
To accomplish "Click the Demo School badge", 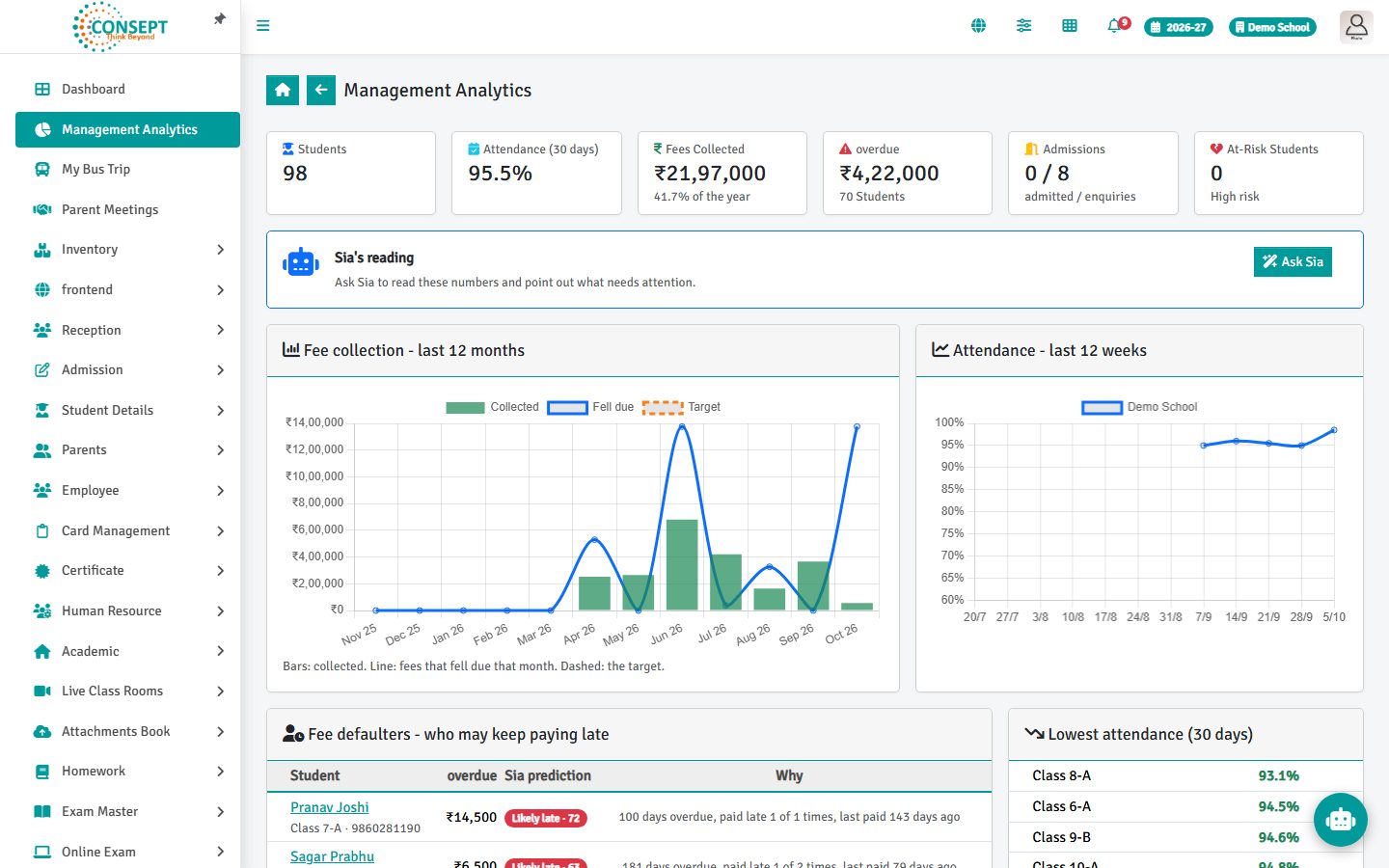I will pyautogui.click(x=1272, y=27).
